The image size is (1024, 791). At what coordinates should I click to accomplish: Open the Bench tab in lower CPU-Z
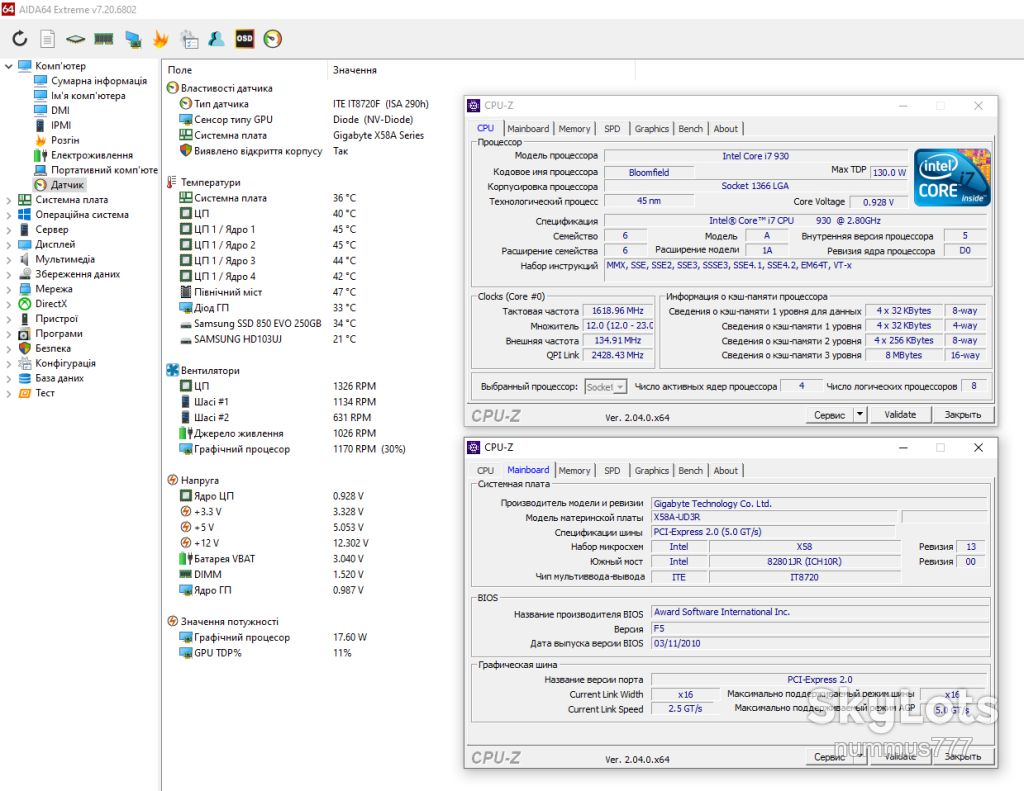(x=690, y=470)
